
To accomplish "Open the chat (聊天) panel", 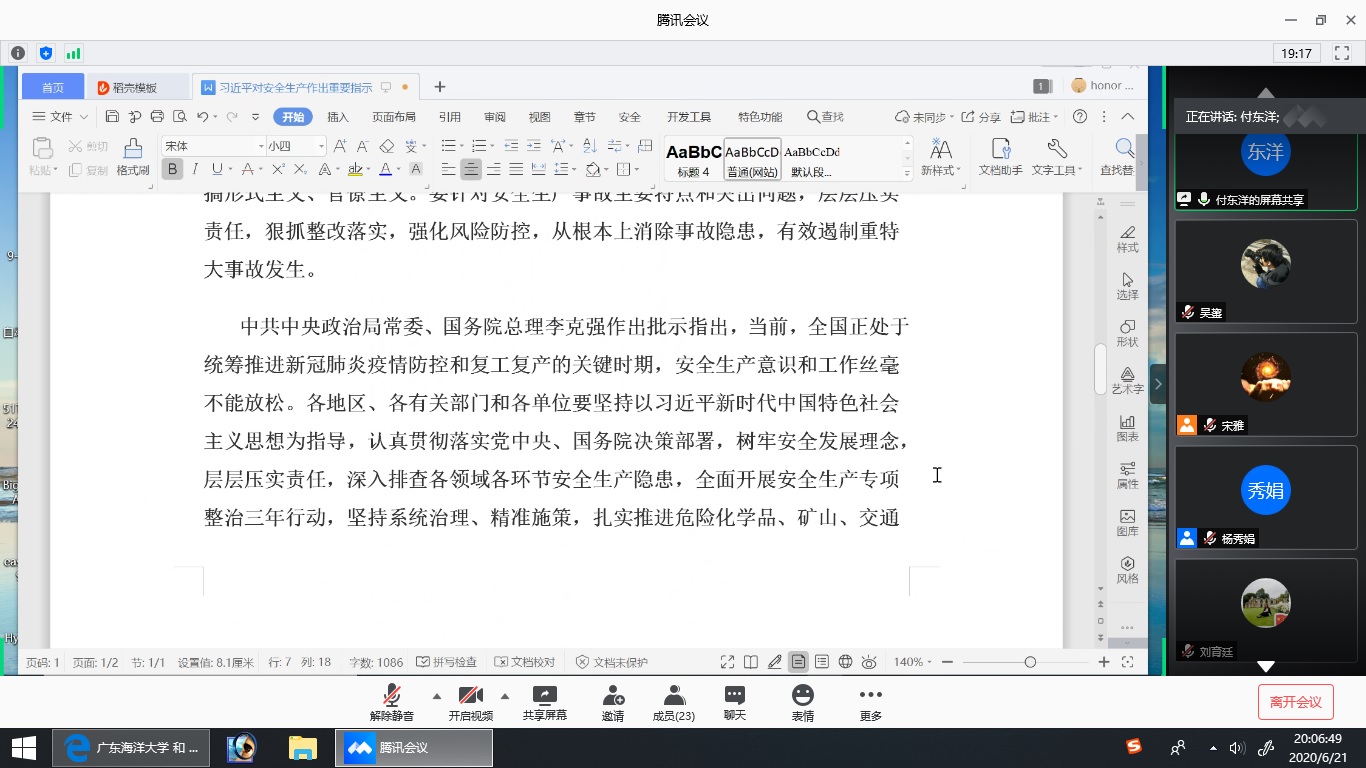I will (x=734, y=696).
